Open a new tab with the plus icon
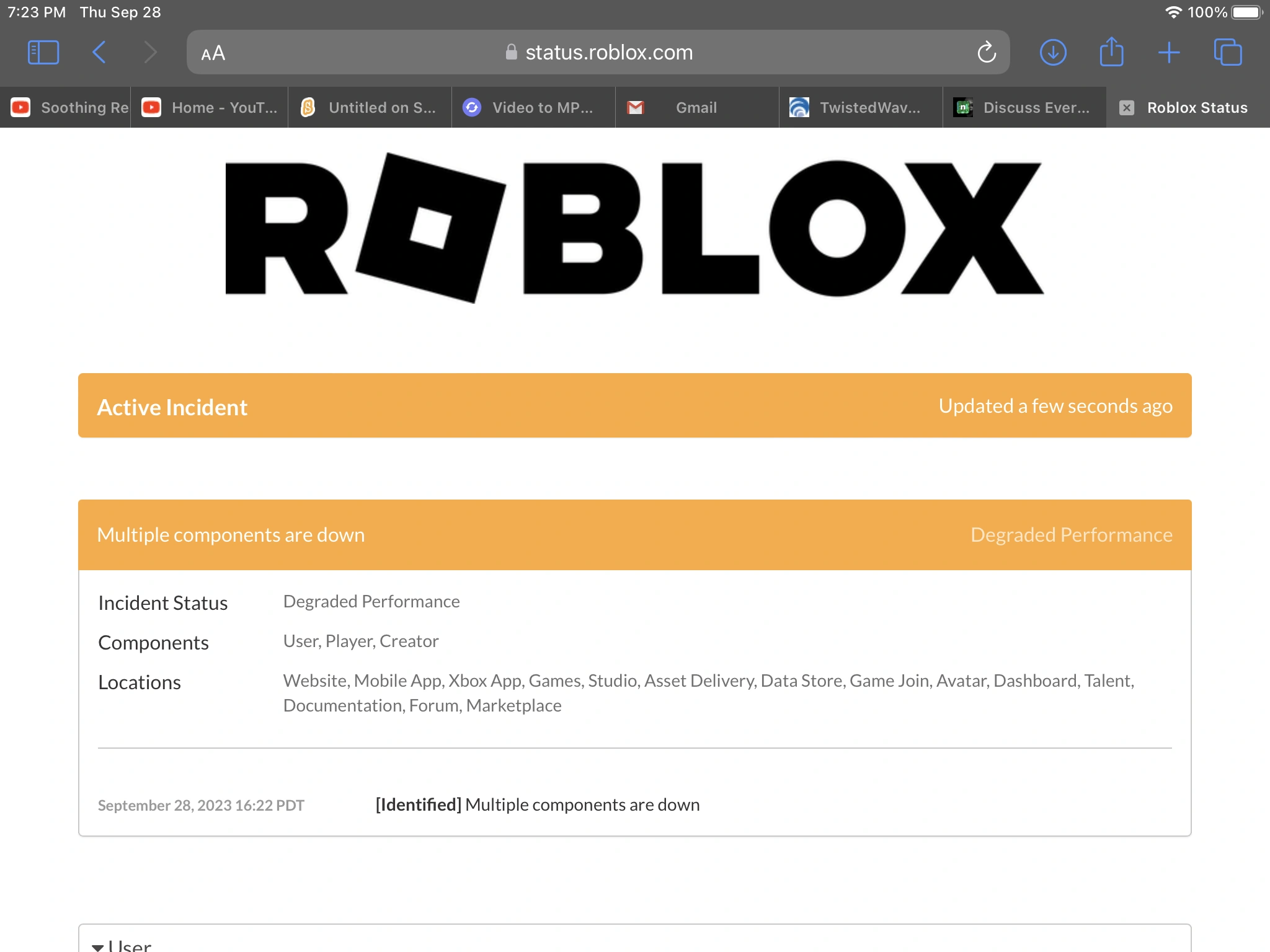The image size is (1270, 952). (1169, 52)
